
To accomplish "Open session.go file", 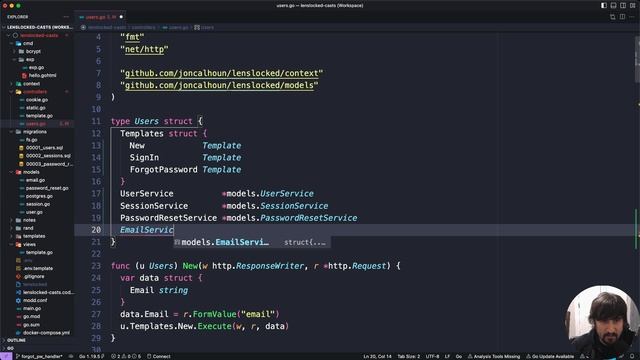I will coord(38,204).
